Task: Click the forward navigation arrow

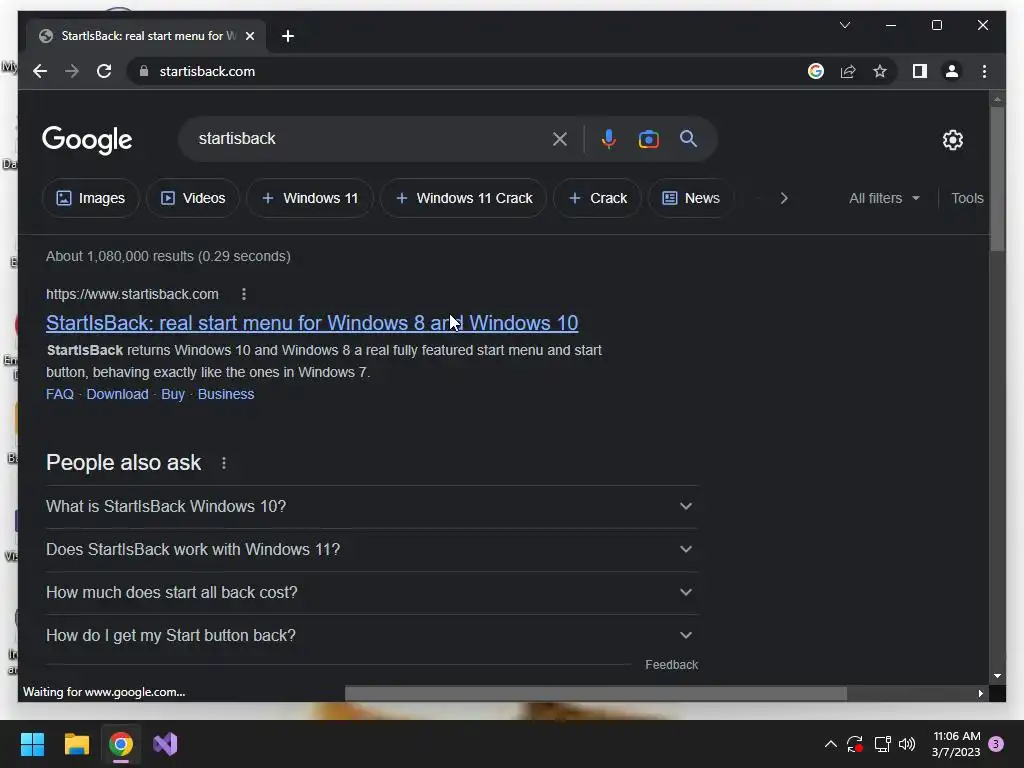Action: tap(72, 71)
